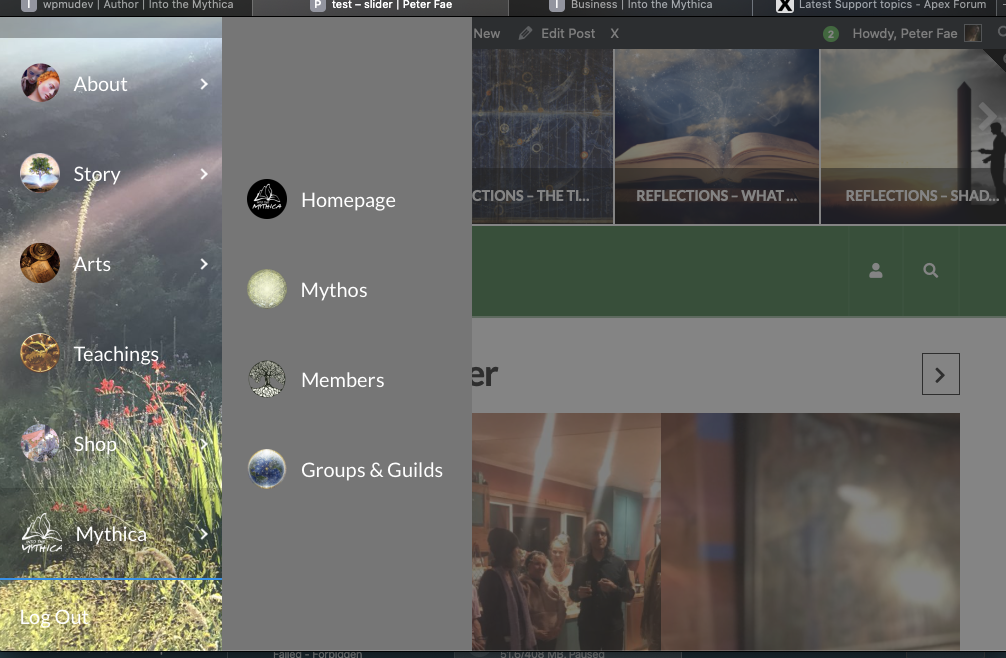Click the Arts round icon
This screenshot has width=1006, height=658.
click(x=40, y=263)
